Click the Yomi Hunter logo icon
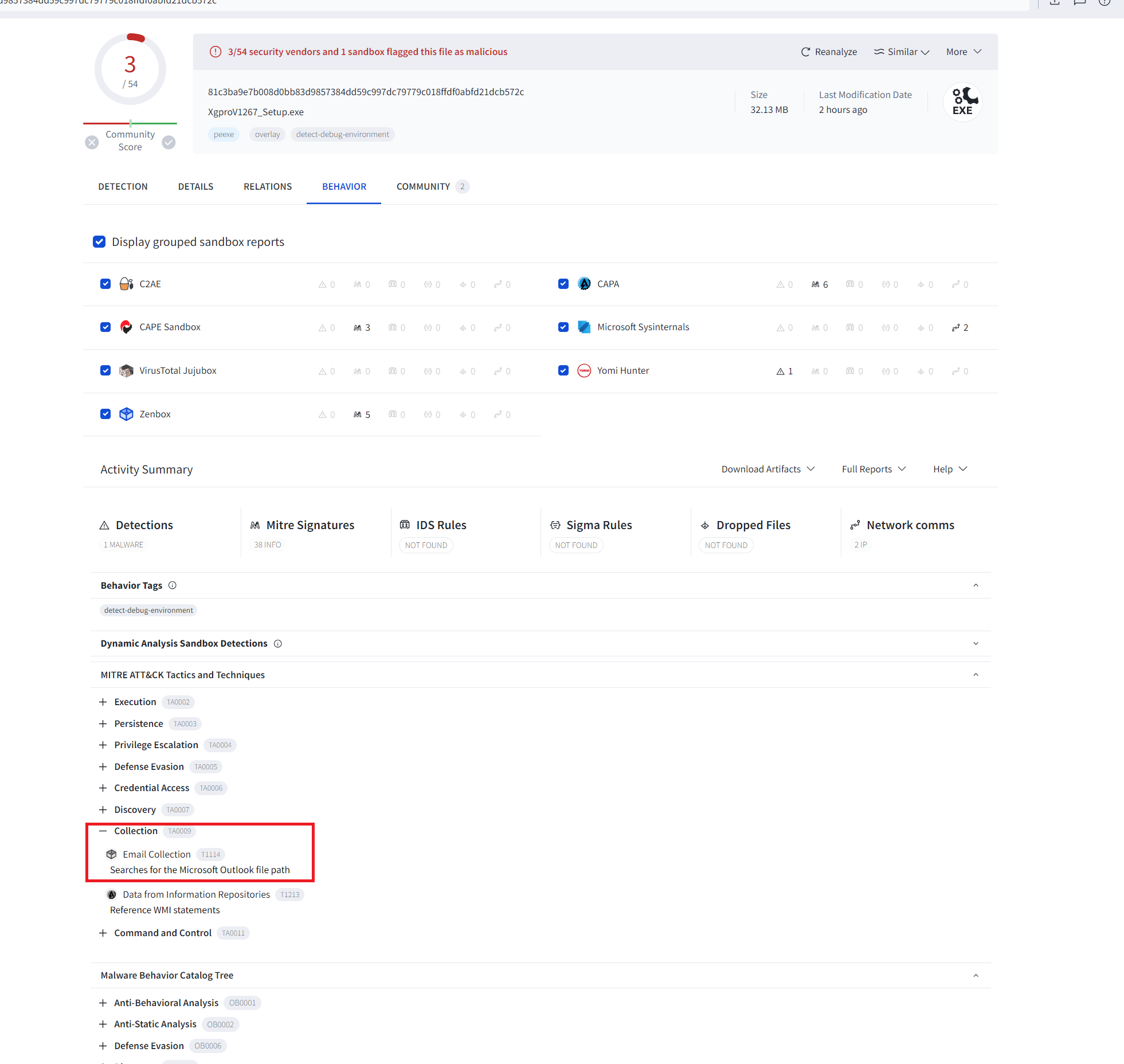Screen dimensions: 1124x1064 (x=584, y=370)
